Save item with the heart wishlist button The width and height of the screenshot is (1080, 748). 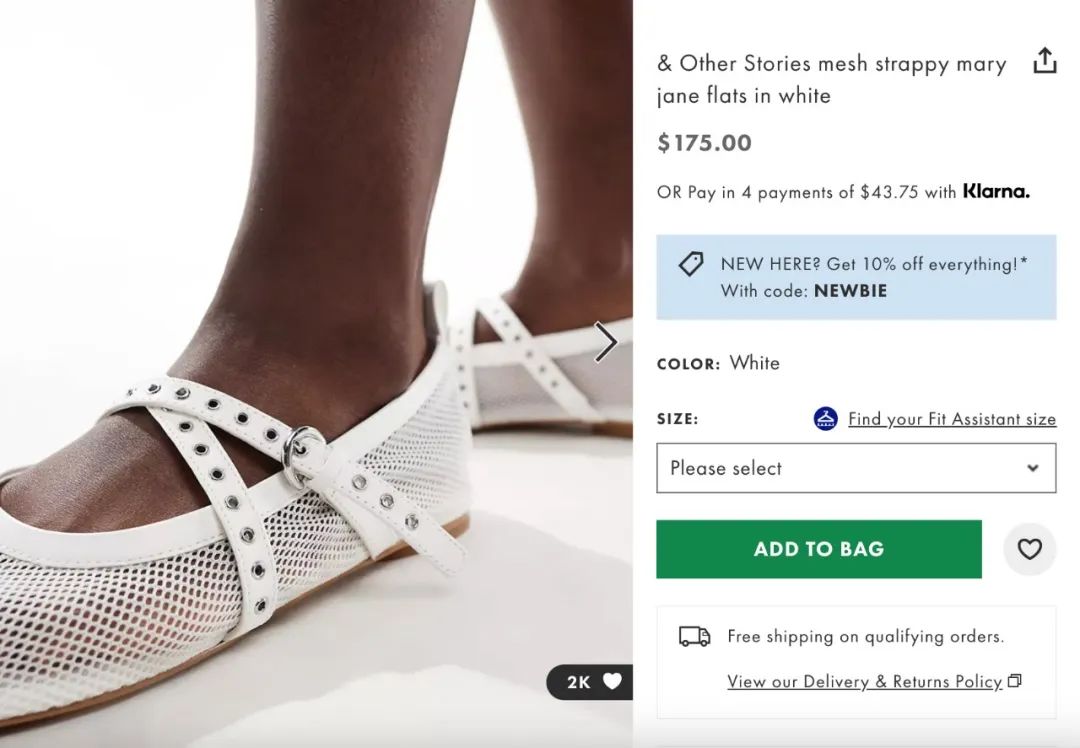1029,549
